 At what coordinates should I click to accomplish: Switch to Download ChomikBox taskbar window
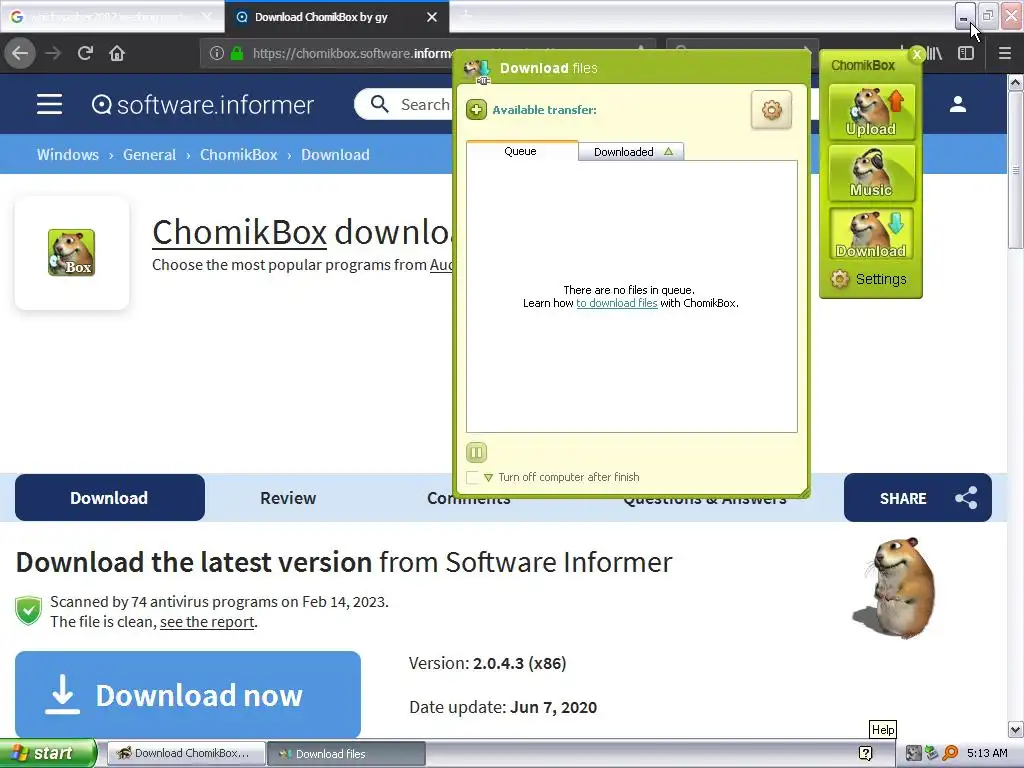click(x=186, y=754)
